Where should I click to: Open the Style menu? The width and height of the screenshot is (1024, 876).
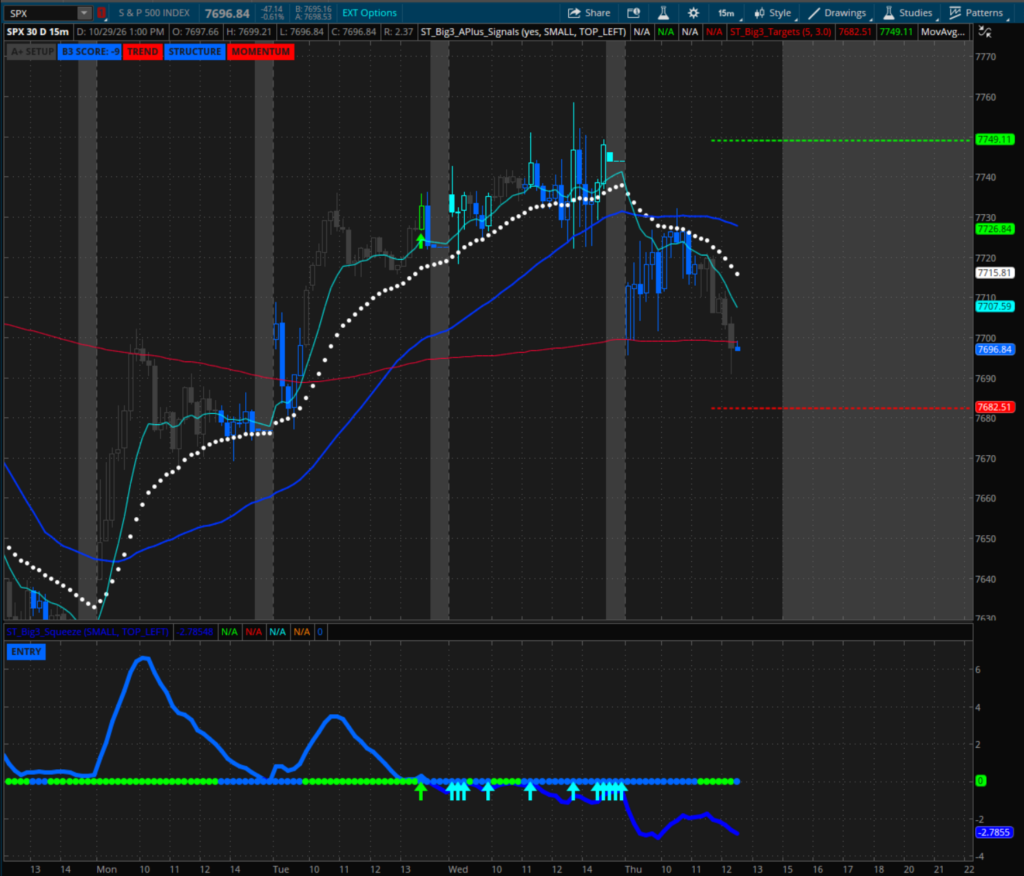pyautogui.click(x=773, y=13)
